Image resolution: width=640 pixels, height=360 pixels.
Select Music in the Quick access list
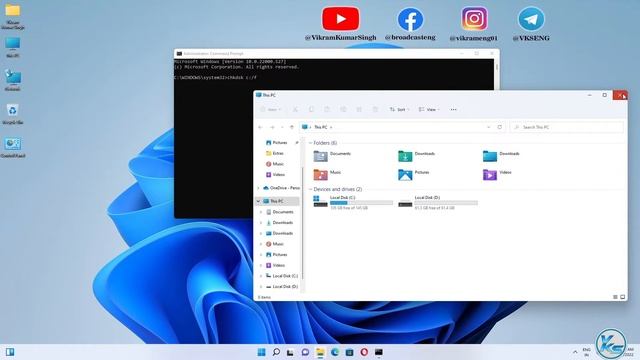pos(278,164)
